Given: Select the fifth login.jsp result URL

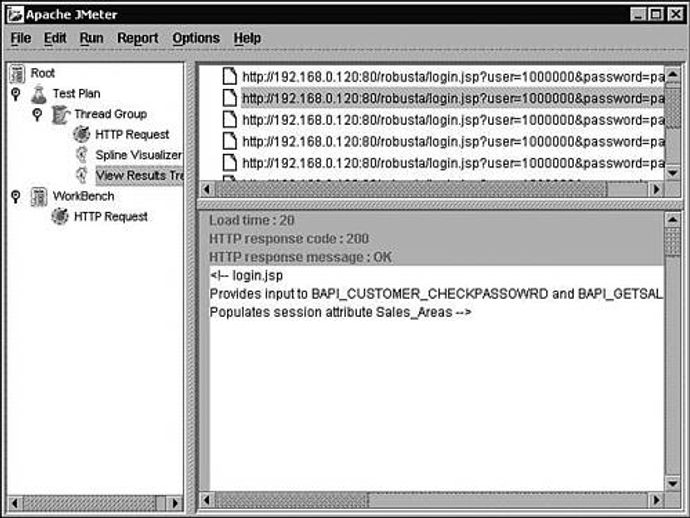Looking at the screenshot, I should point(452,163).
